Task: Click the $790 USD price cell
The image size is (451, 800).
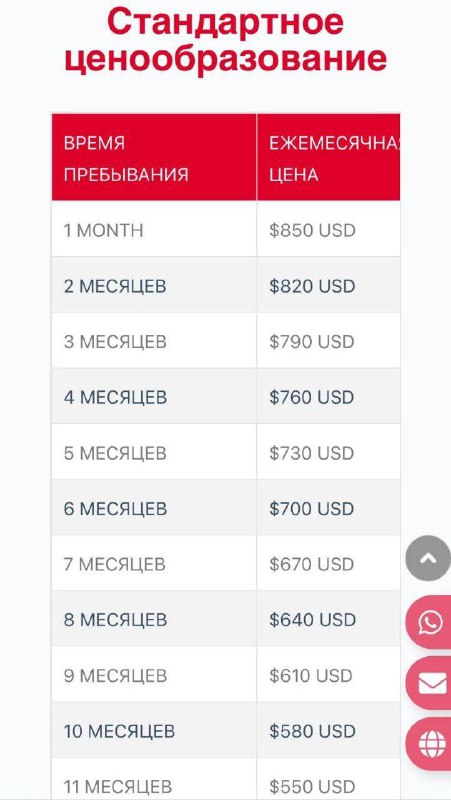Action: (329, 340)
